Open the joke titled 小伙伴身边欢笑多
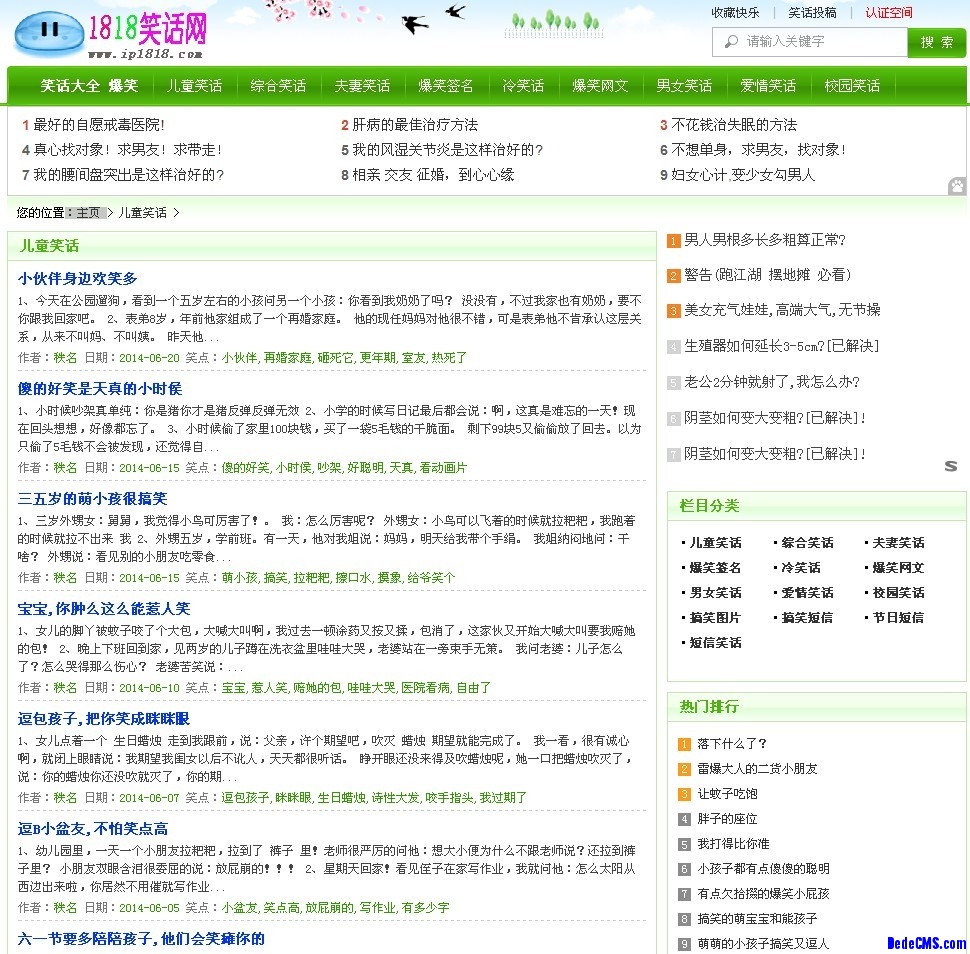 pyautogui.click(x=78, y=278)
